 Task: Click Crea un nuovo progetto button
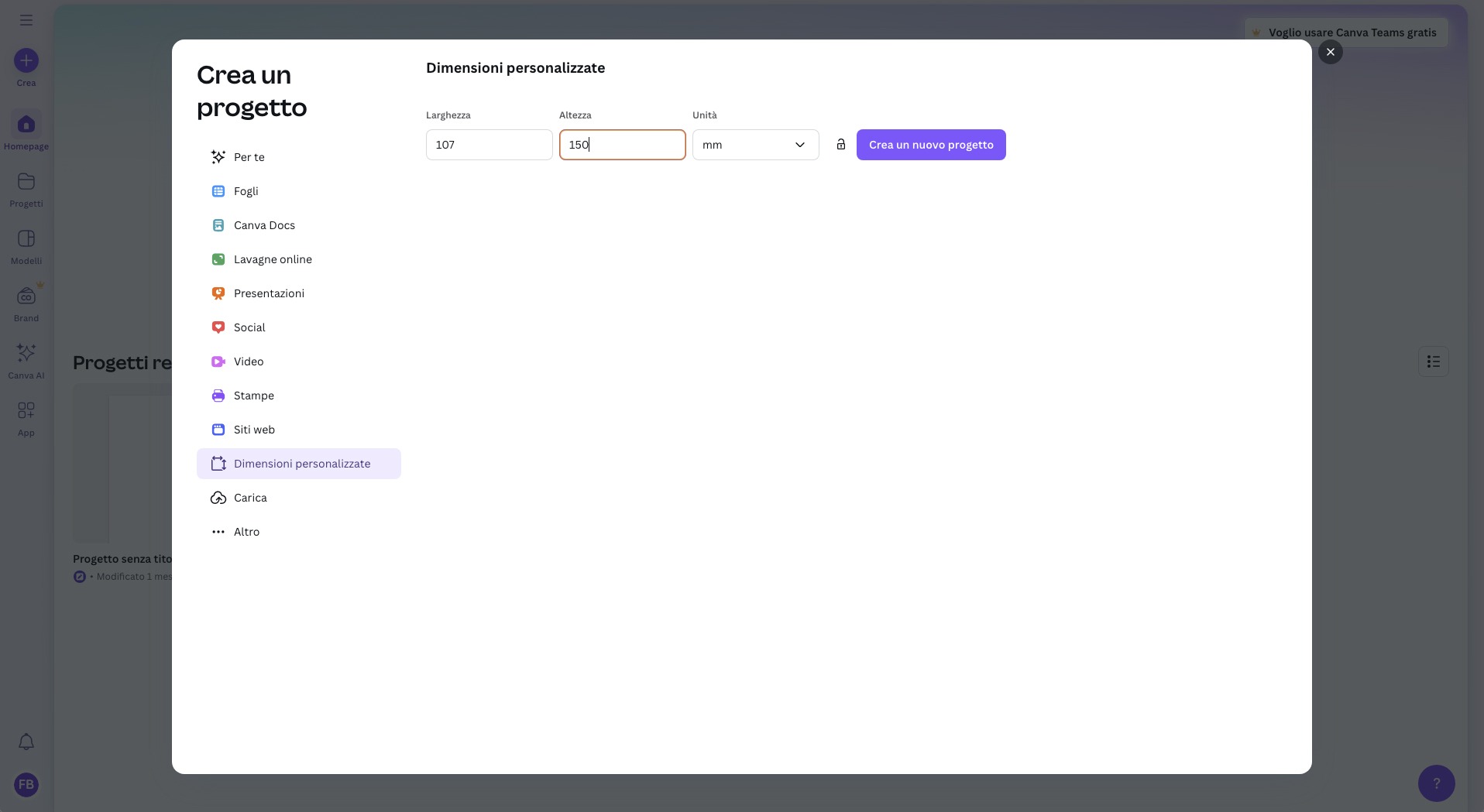point(930,145)
